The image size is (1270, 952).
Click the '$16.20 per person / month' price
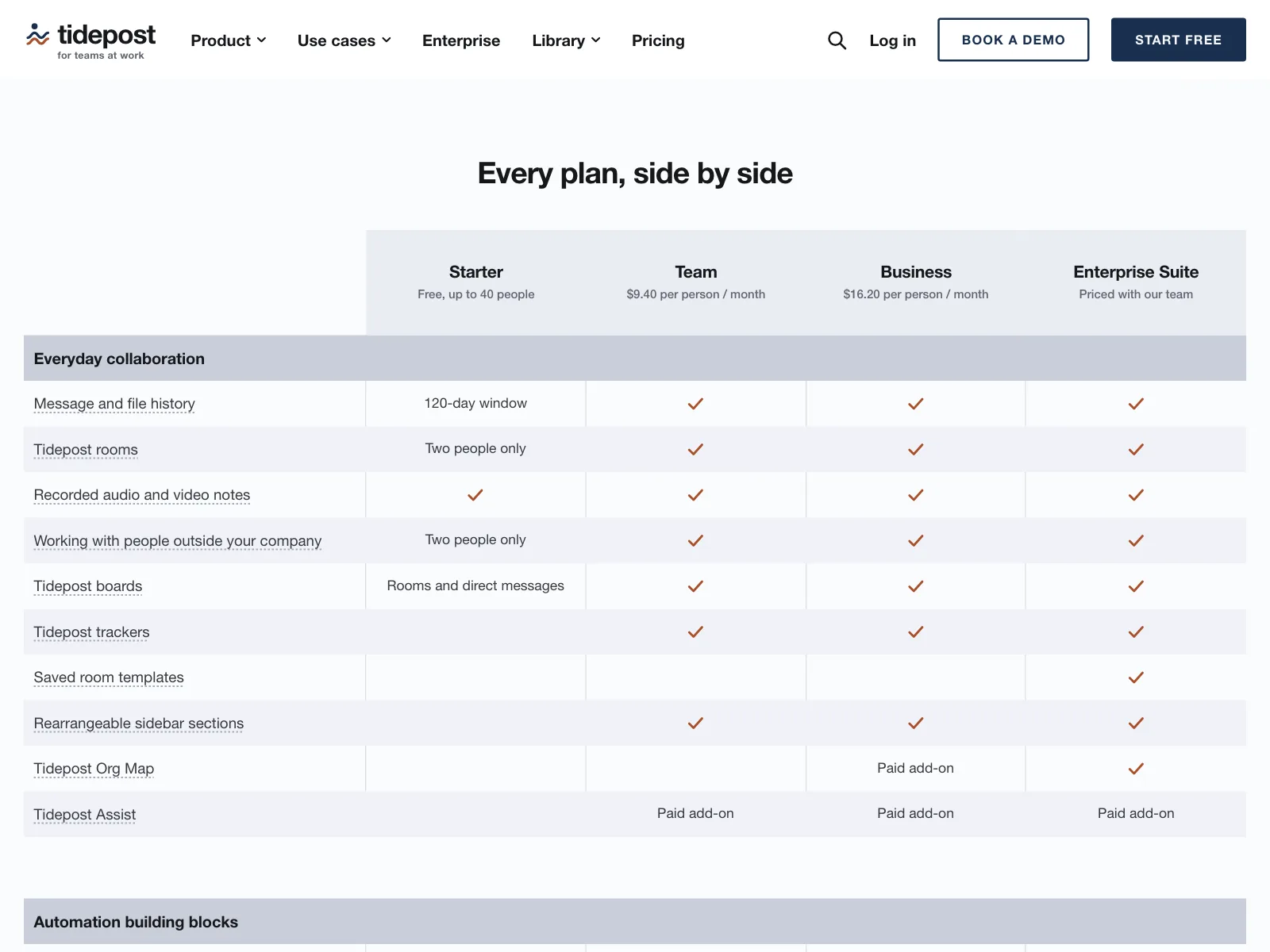(x=916, y=294)
